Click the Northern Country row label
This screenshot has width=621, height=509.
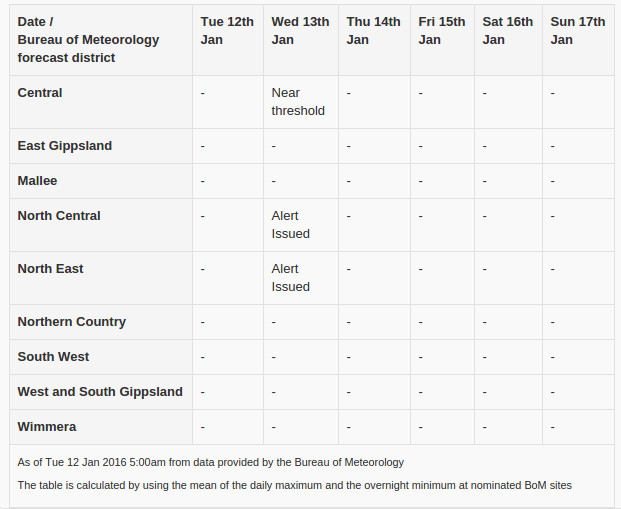pyautogui.click(x=72, y=322)
